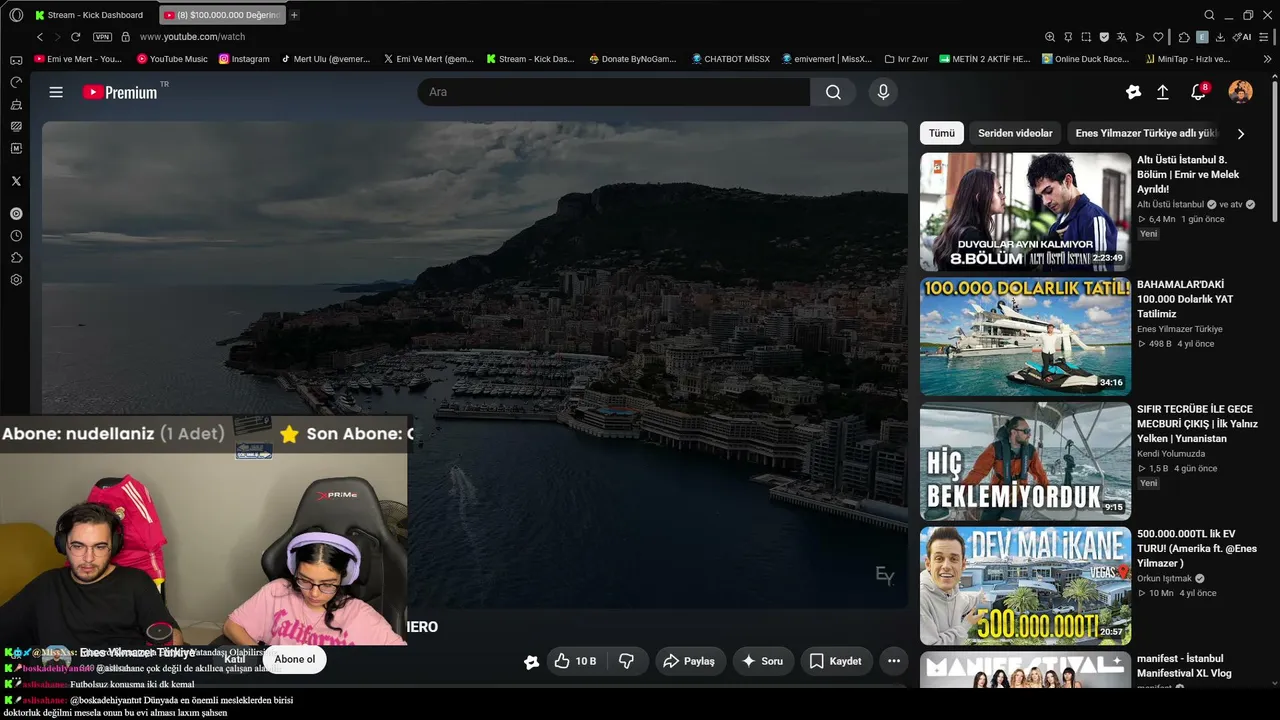Open the 100.000 Dolarlık Tatil thumbnail
Viewport: 1280px width, 720px height.
[1025, 337]
